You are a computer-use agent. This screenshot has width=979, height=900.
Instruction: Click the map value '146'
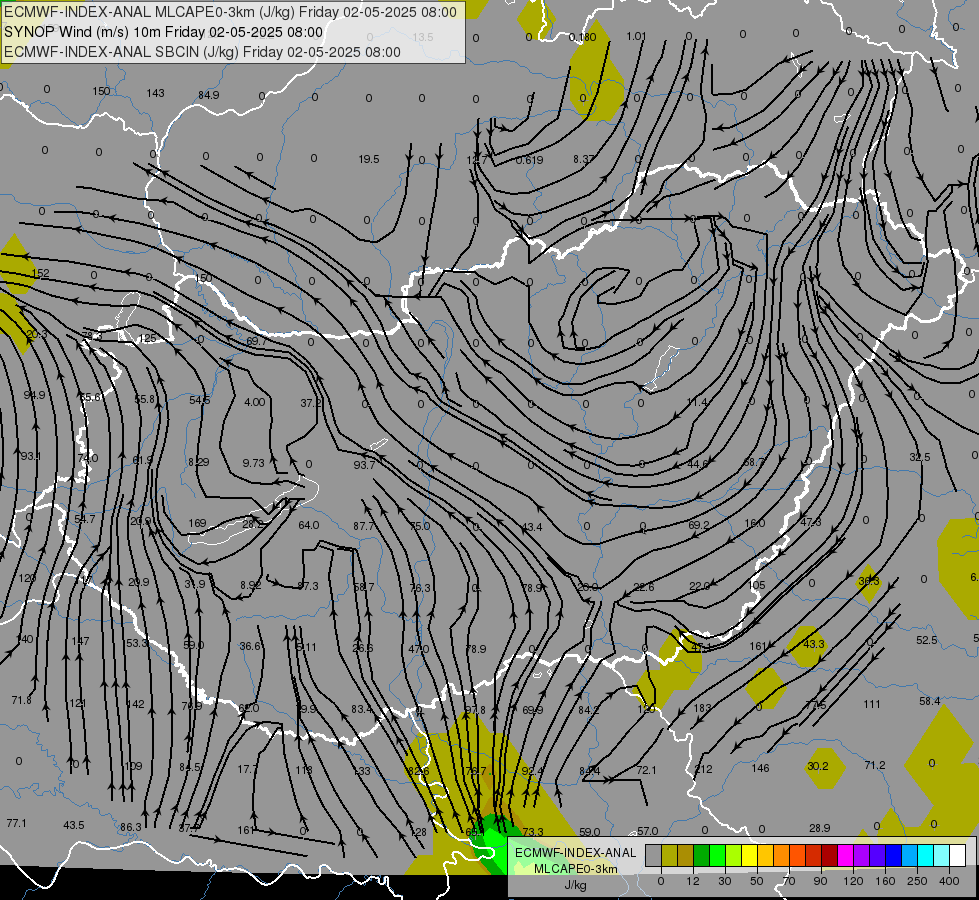[x=760, y=769]
